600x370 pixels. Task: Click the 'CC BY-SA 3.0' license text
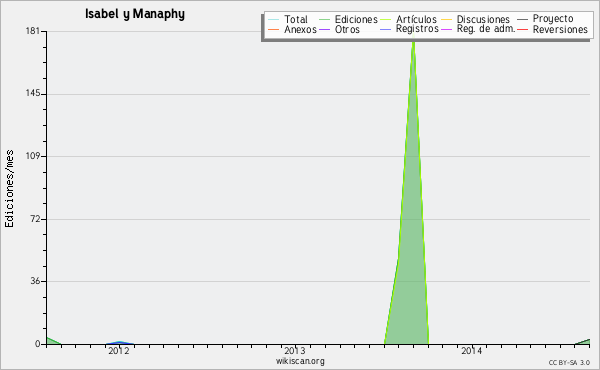click(x=569, y=362)
